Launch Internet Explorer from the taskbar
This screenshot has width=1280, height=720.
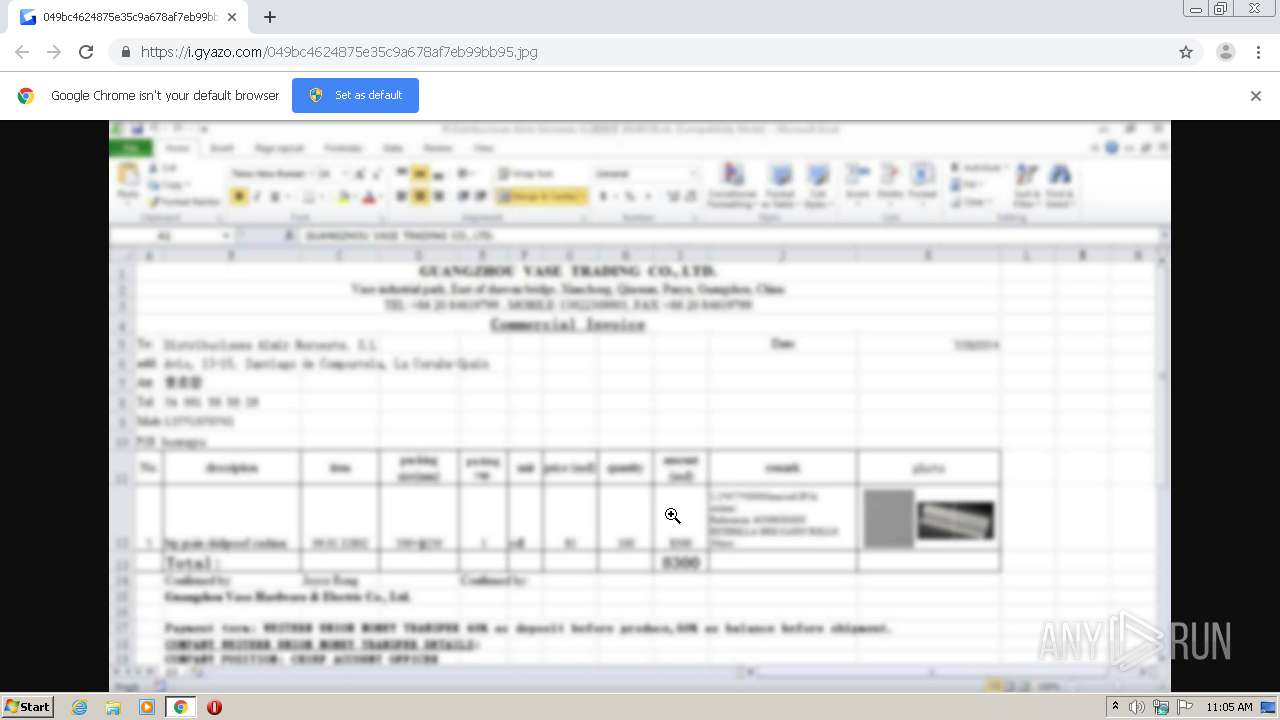tap(80, 707)
